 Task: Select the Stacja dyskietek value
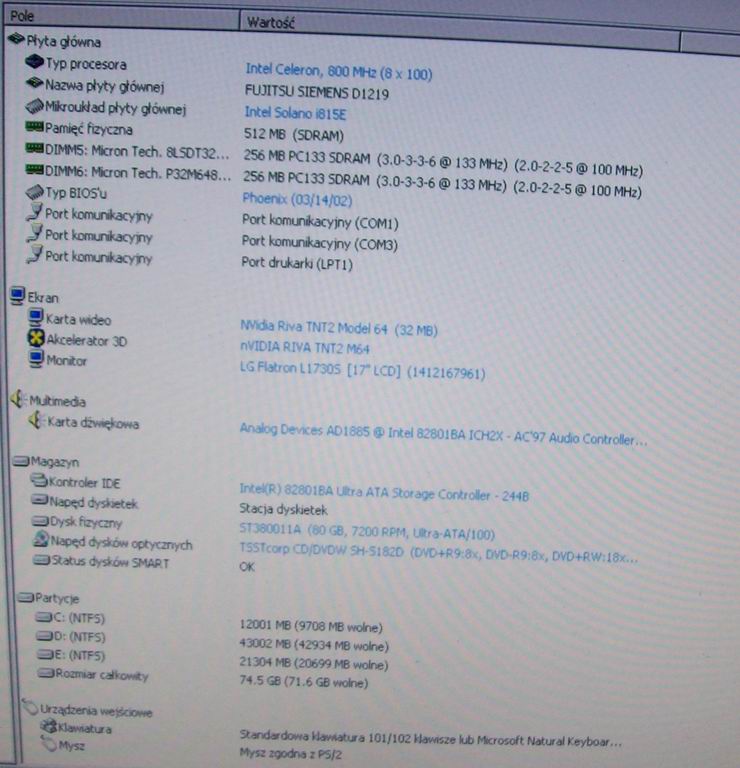tap(283, 510)
